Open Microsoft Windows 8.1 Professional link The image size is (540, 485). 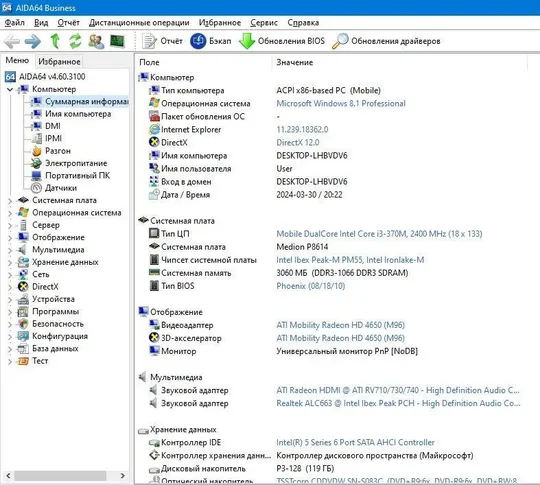coord(341,104)
